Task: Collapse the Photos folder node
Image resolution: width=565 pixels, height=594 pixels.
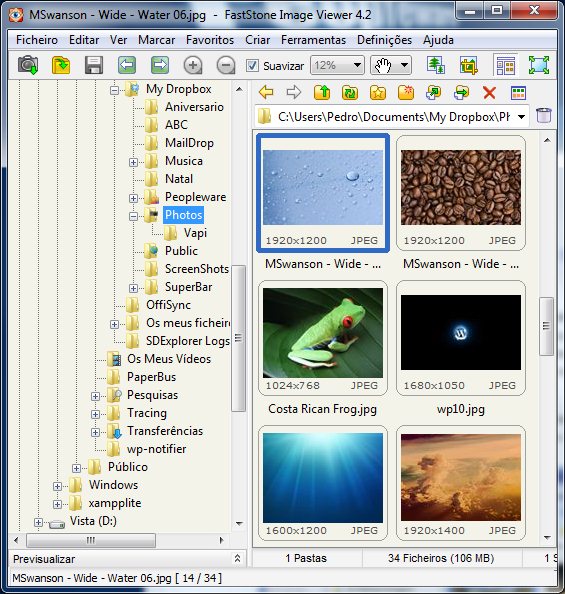Action: [x=133, y=216]
